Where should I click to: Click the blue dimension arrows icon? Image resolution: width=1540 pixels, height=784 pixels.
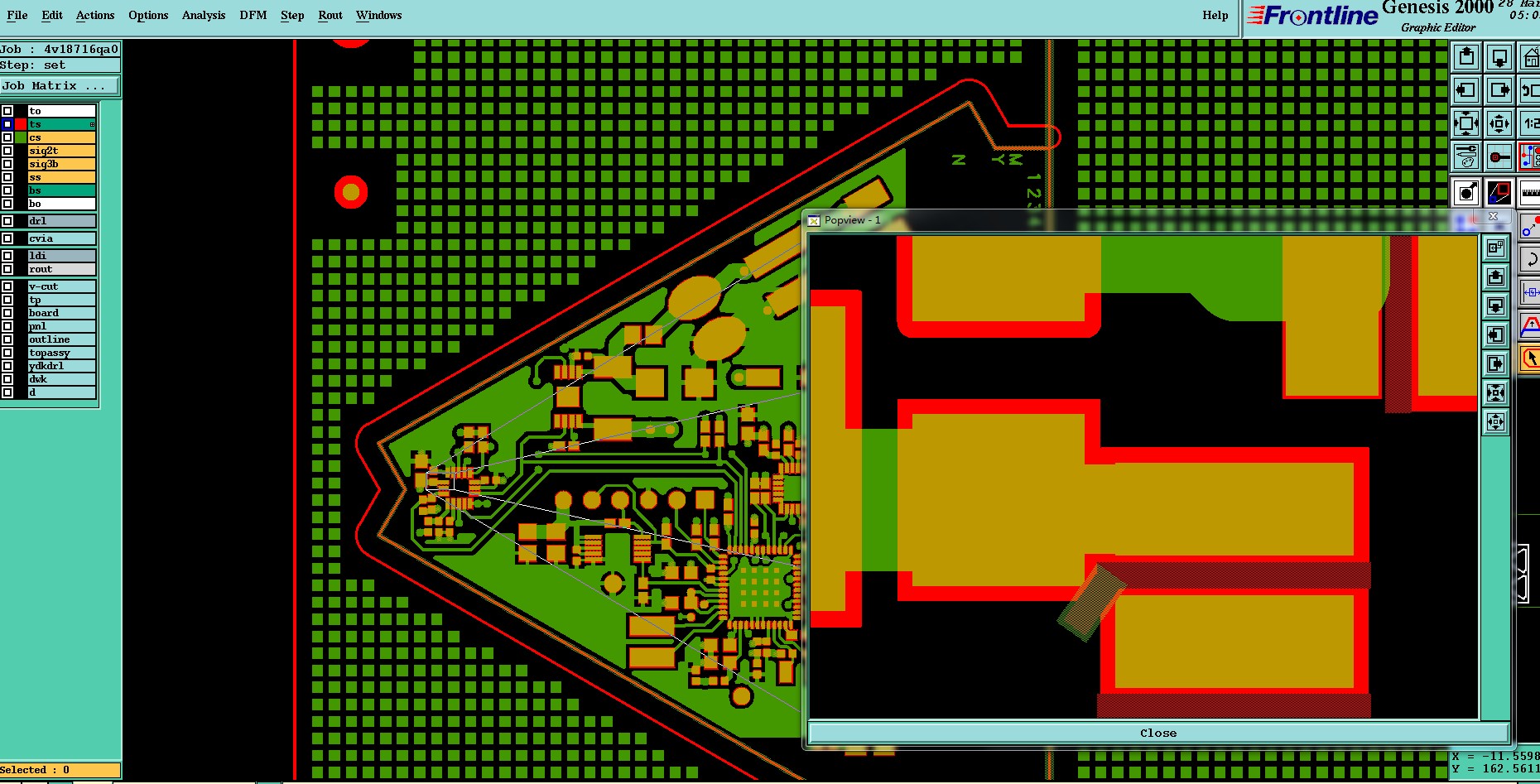coord(1530,292)
